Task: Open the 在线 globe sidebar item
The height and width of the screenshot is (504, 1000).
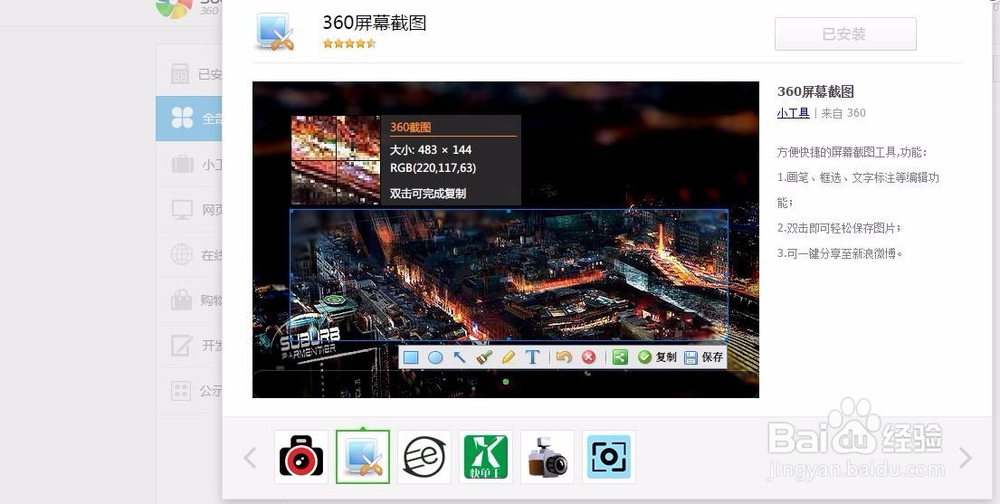Action: click(x=189, y=255)
